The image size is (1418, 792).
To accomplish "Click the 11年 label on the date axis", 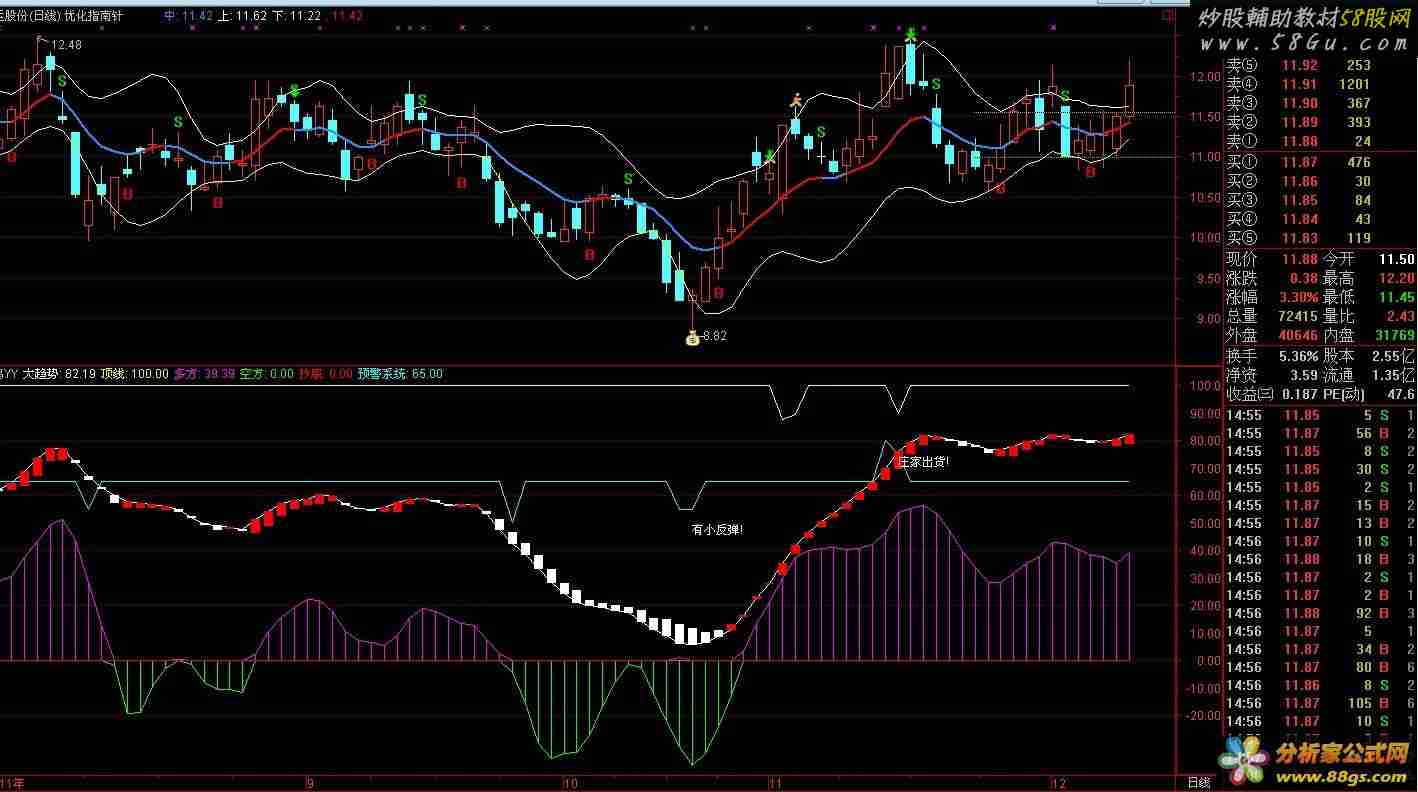I will click(x=13, y=783).
